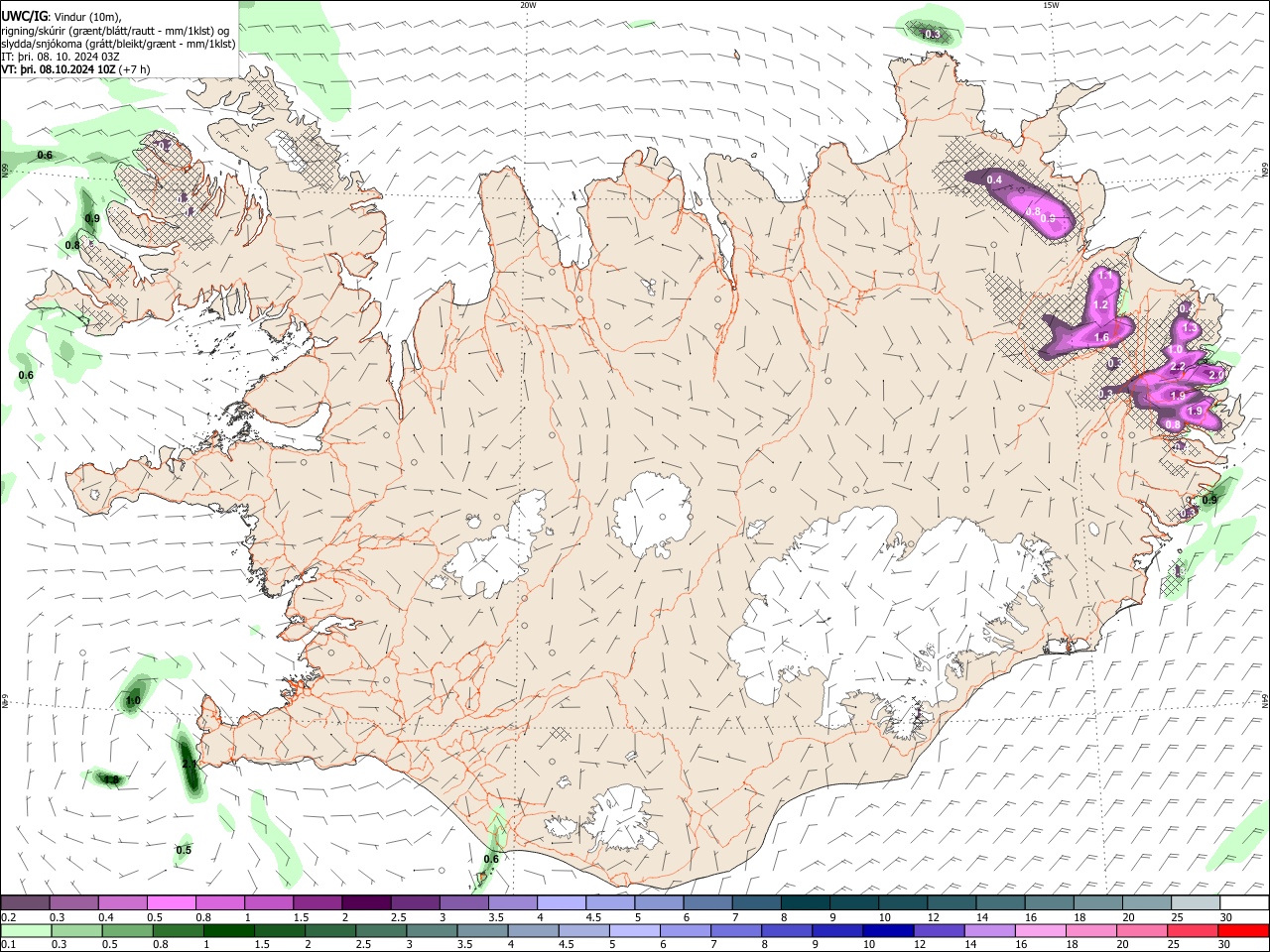Choose the green 0.5 swatch in the rain scale
The image size is (1270, 952).
click(x=127, y=930)
